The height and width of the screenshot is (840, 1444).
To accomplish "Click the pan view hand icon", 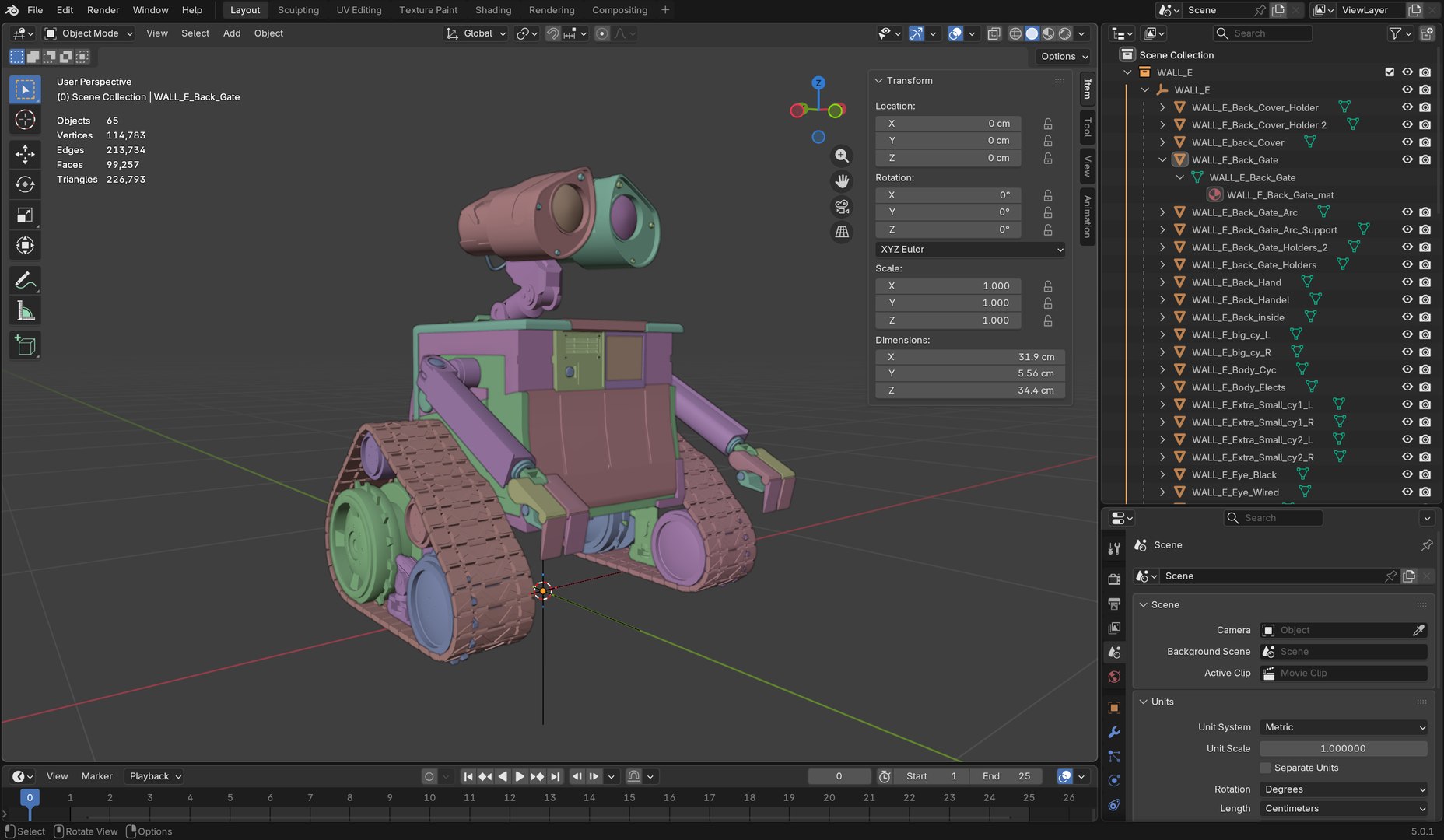I will coord(842,181).
